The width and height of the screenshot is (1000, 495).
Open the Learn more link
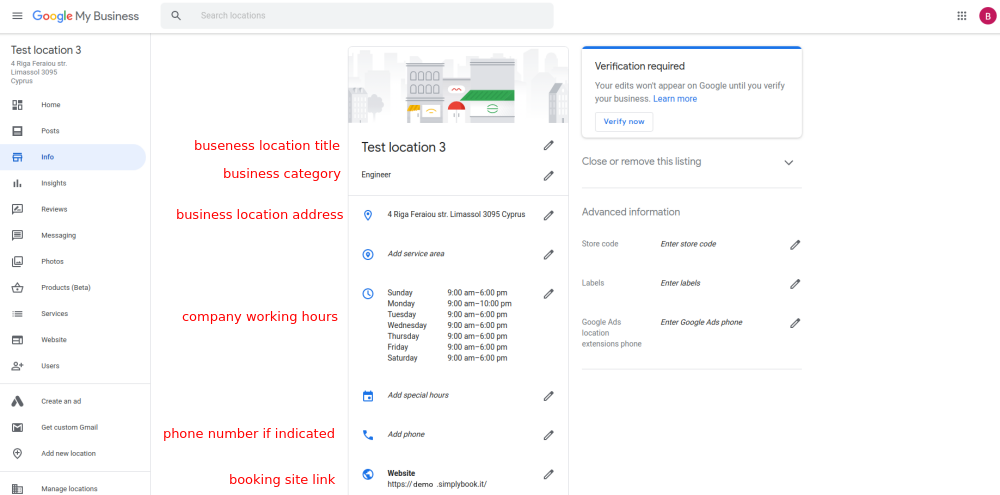click(x=675, y=99)
